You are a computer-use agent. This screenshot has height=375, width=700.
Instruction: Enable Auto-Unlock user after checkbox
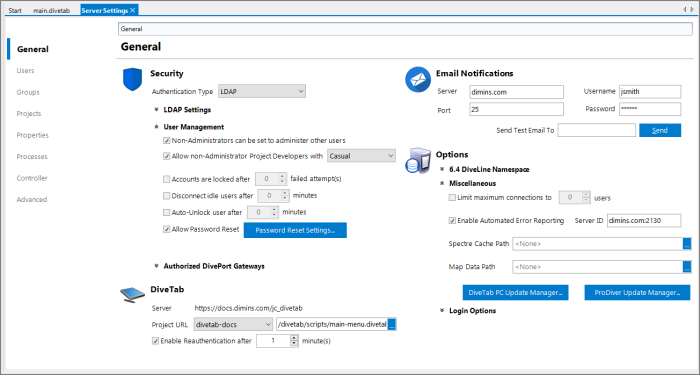pyautogui.click(x=167, y=212)
